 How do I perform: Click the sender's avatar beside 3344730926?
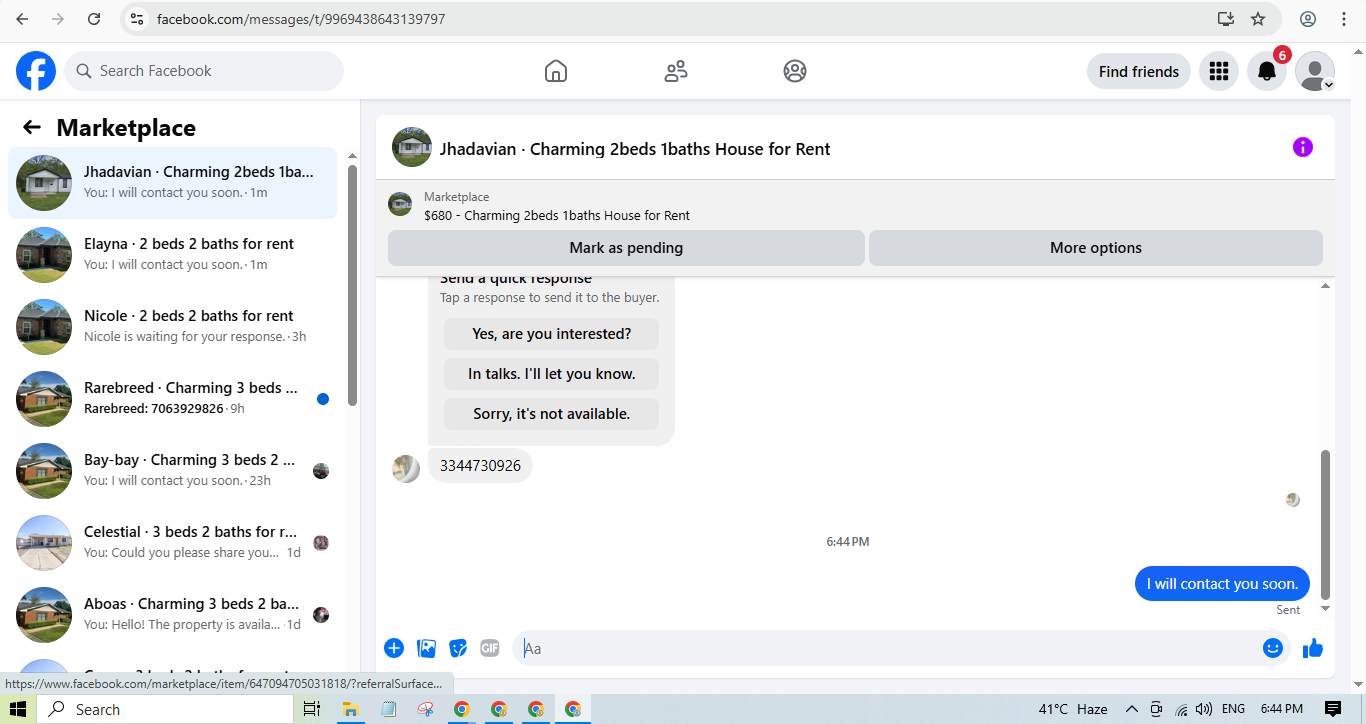point(406,469)
